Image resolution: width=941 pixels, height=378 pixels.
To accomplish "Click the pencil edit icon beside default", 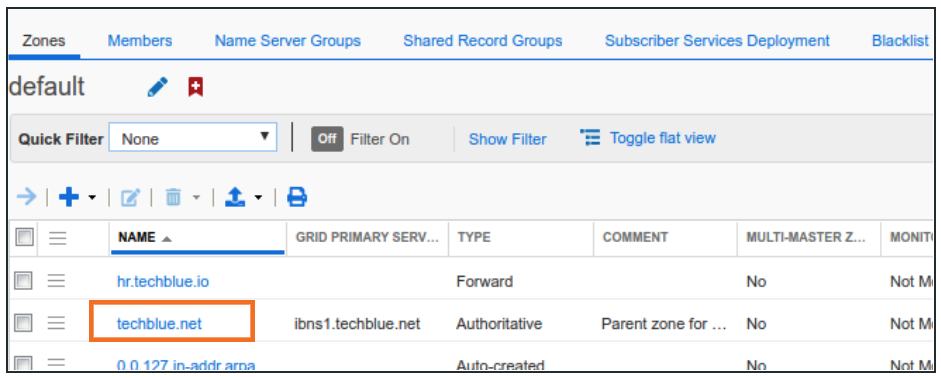I will click(157, 88).
